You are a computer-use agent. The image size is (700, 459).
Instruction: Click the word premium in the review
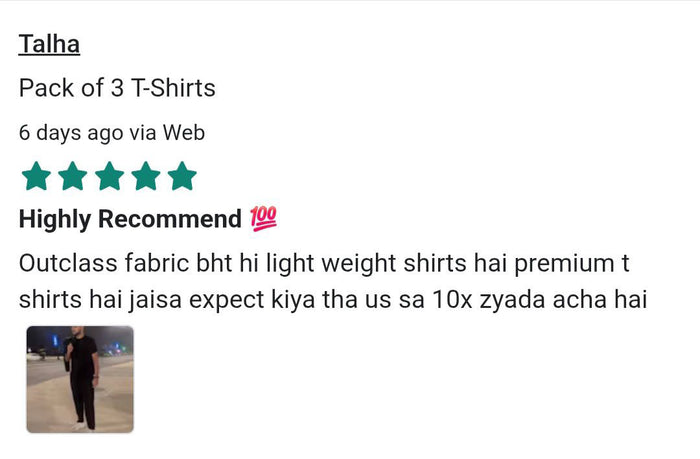tap(564, 264)
